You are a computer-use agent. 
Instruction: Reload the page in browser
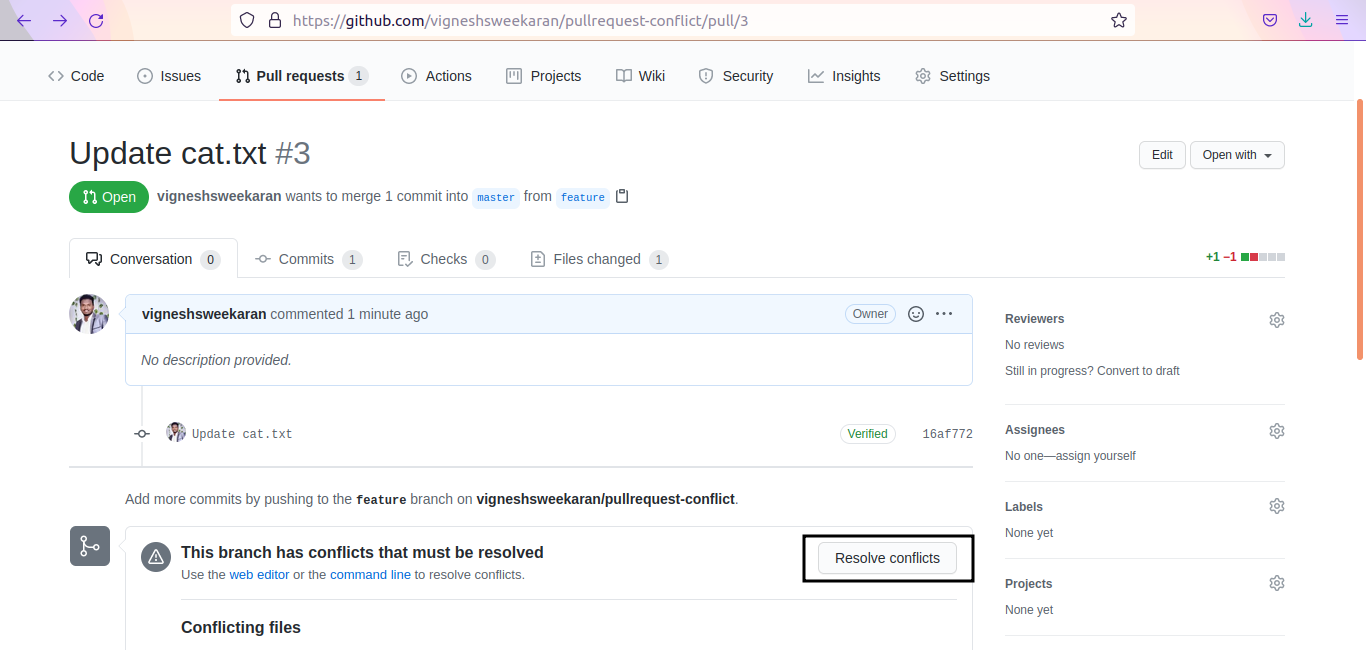pyautogui.click(x=96, y=20)
